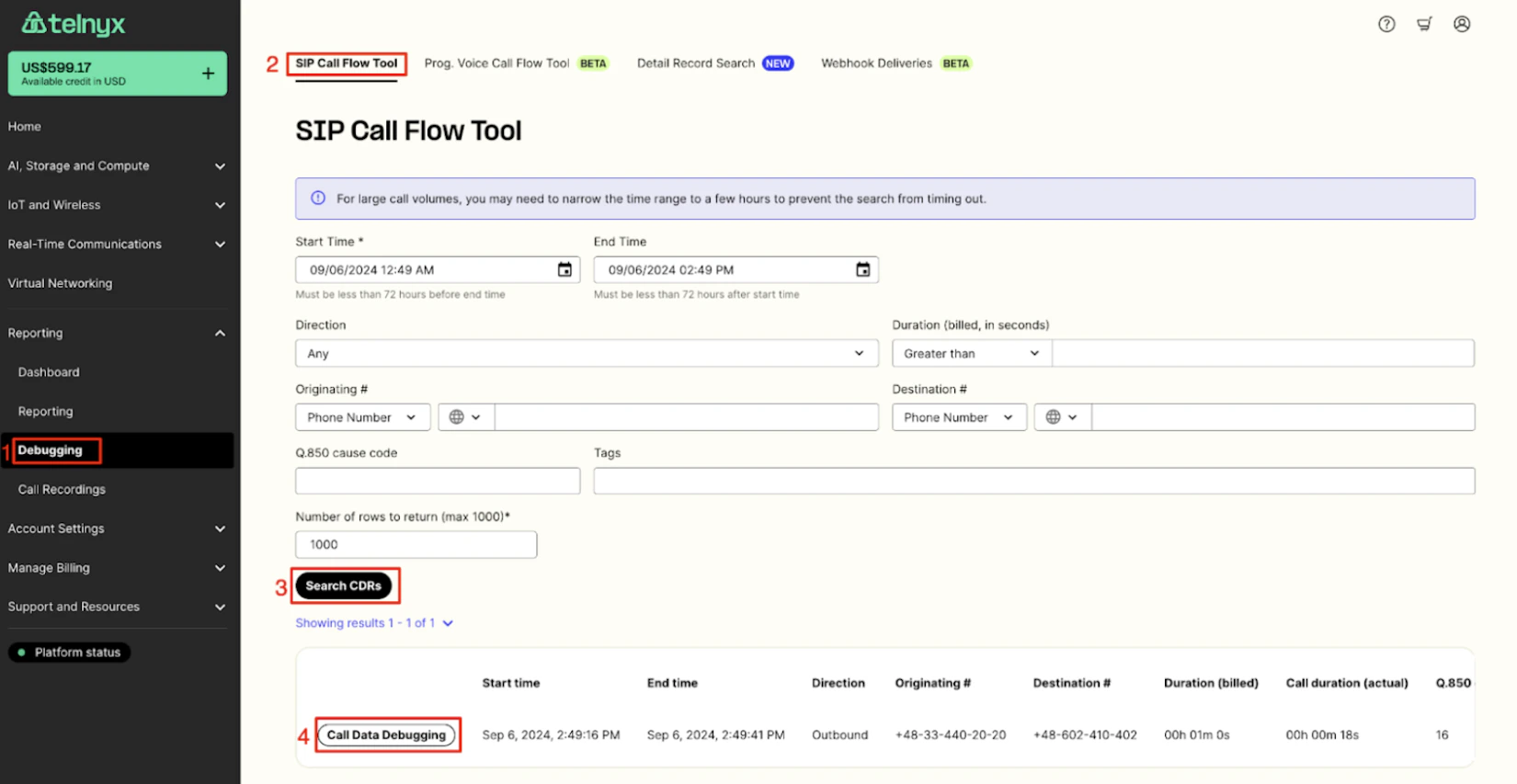Open the Originating country globe selector
The height and width of the screenshot is (784, 1517).
pos(465,417)
